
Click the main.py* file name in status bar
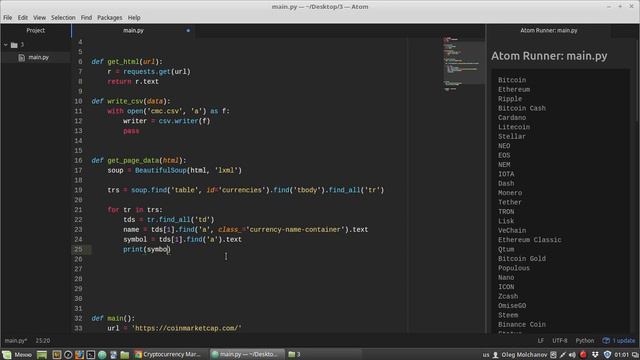tap(16, 340)
